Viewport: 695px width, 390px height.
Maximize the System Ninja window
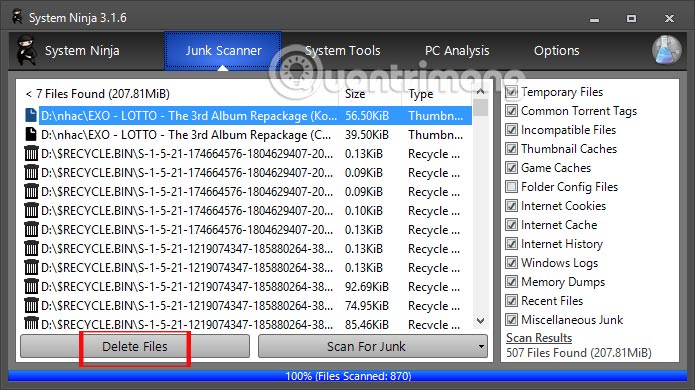pos(631,19)
